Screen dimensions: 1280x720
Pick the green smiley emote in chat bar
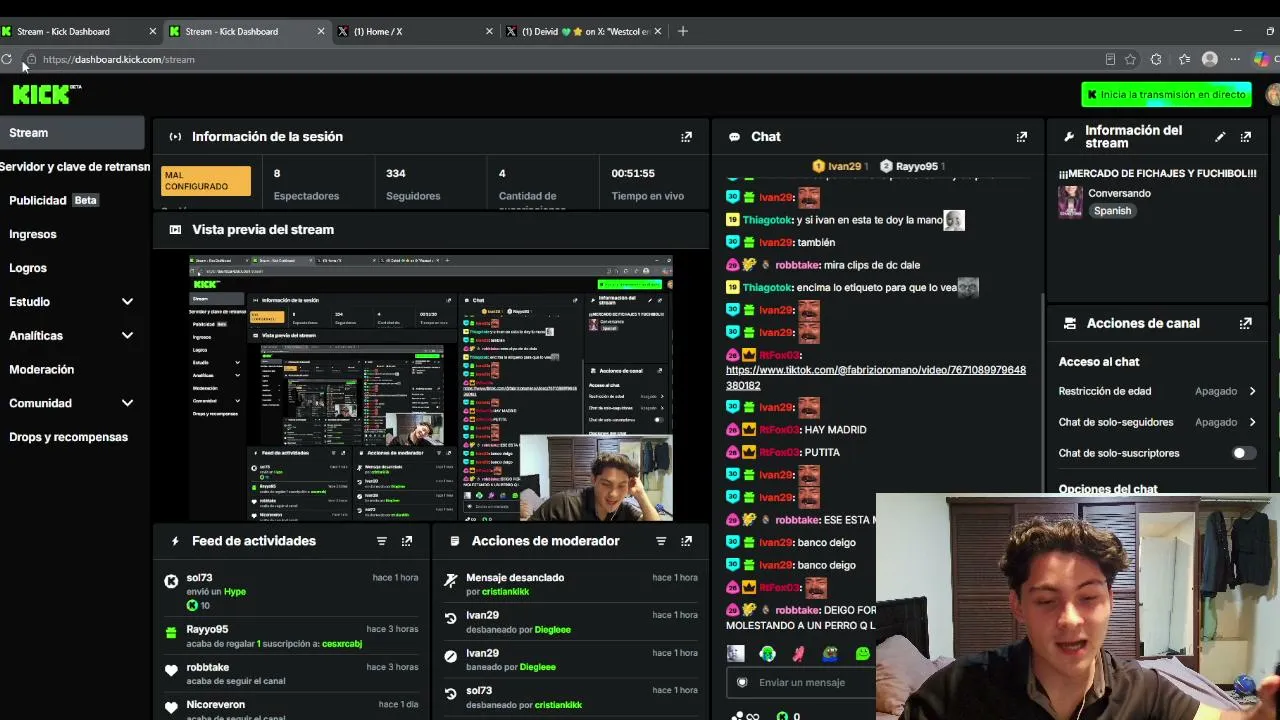[862, 654]
